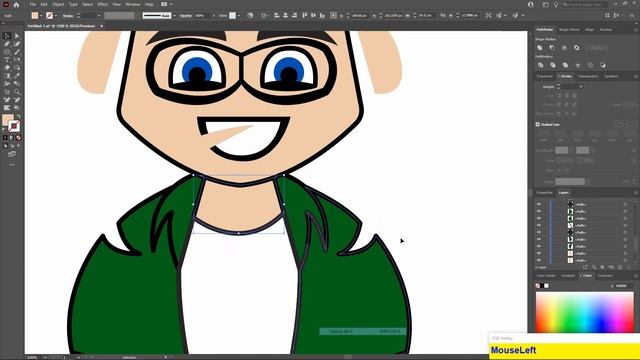Click Create New Layer icon
The width and height of the screenshot is (640, 360).
tap(620, 267)
